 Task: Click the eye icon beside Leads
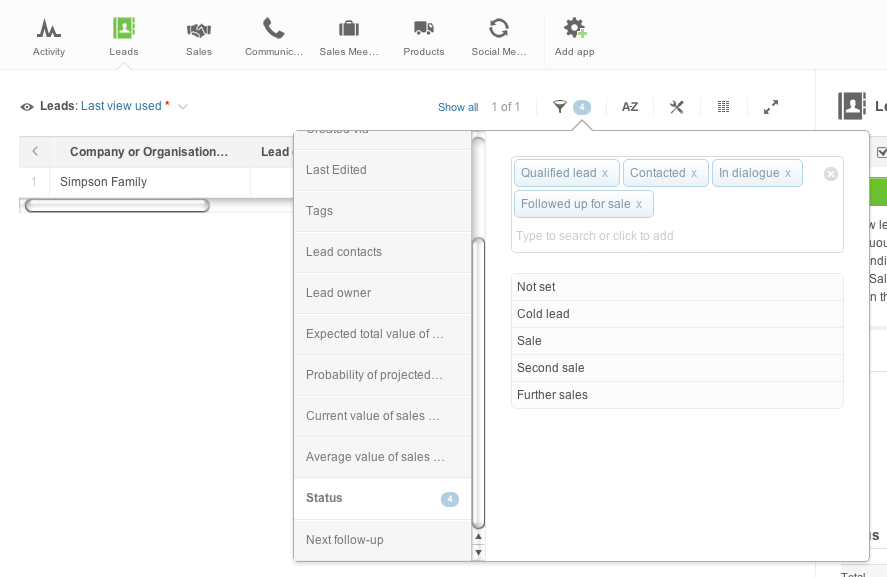(27, 107)
